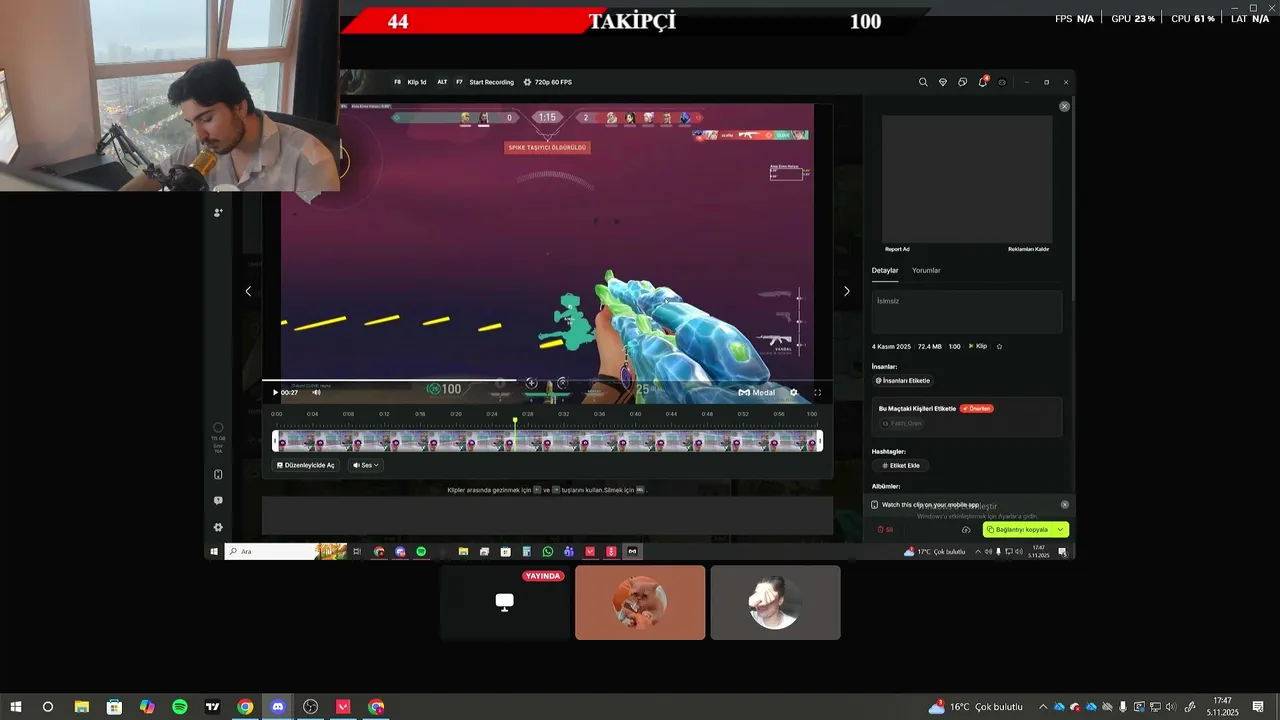Click the right trim handle of the timeline
The image size is (1280, 720).
820,441
